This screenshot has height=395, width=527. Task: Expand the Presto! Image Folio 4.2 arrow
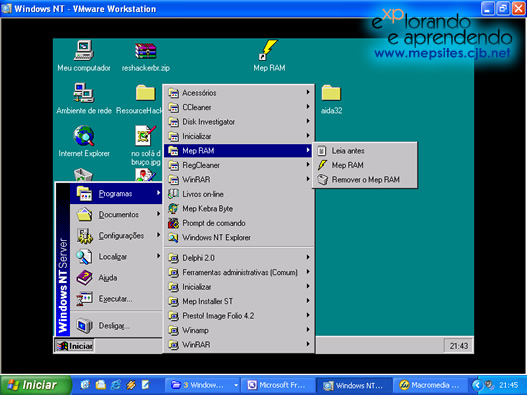pos(308,315)
